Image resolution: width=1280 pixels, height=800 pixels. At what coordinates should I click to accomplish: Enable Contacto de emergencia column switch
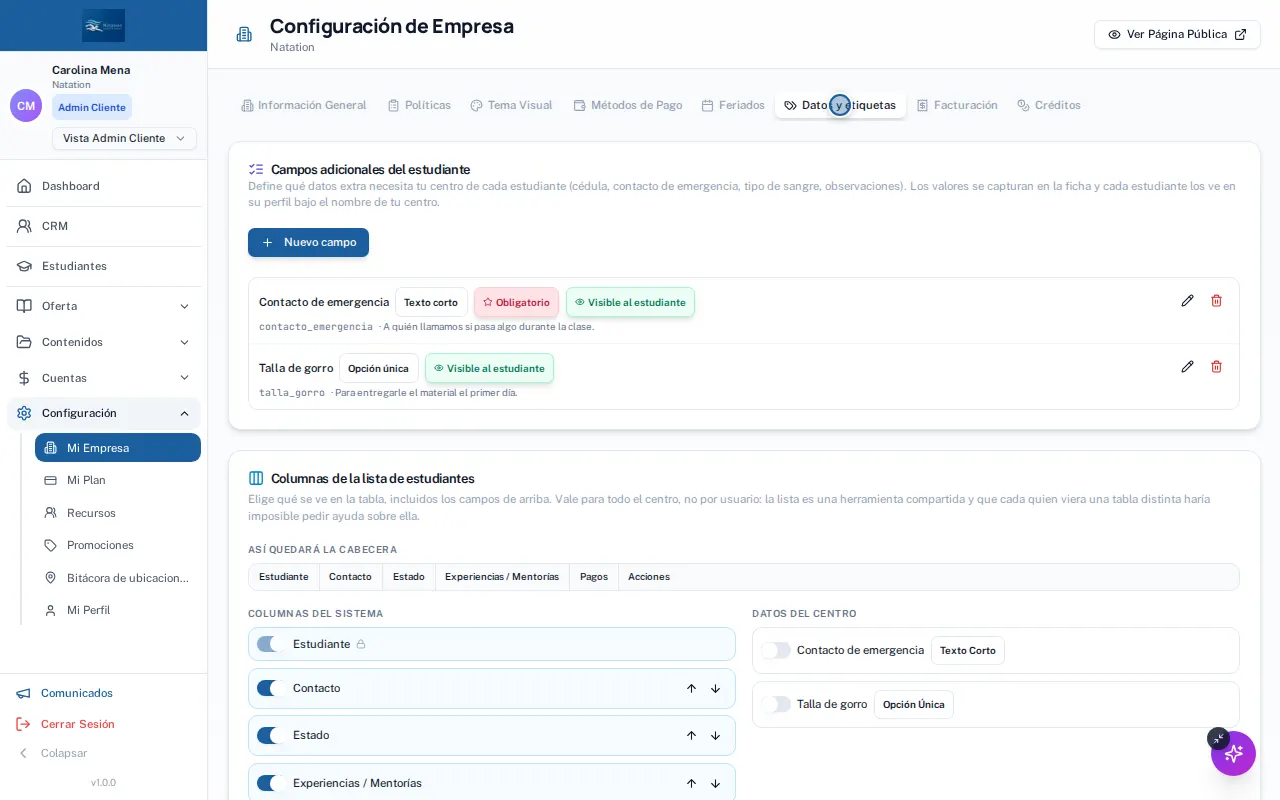[776, 650]
